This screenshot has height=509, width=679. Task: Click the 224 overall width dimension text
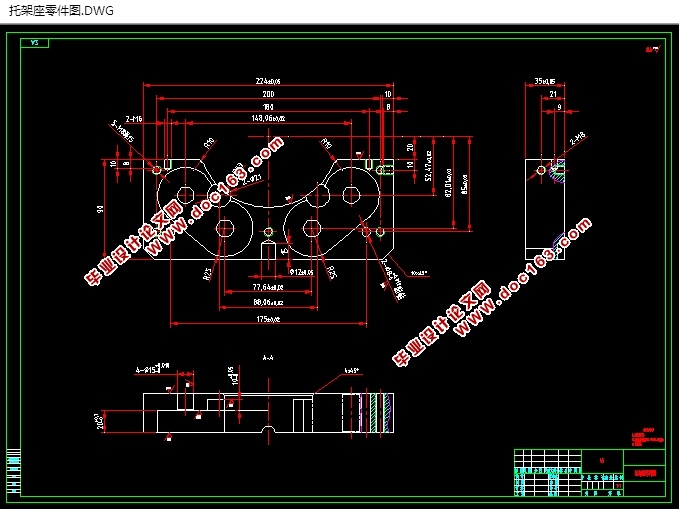click(x=267, y=82)
